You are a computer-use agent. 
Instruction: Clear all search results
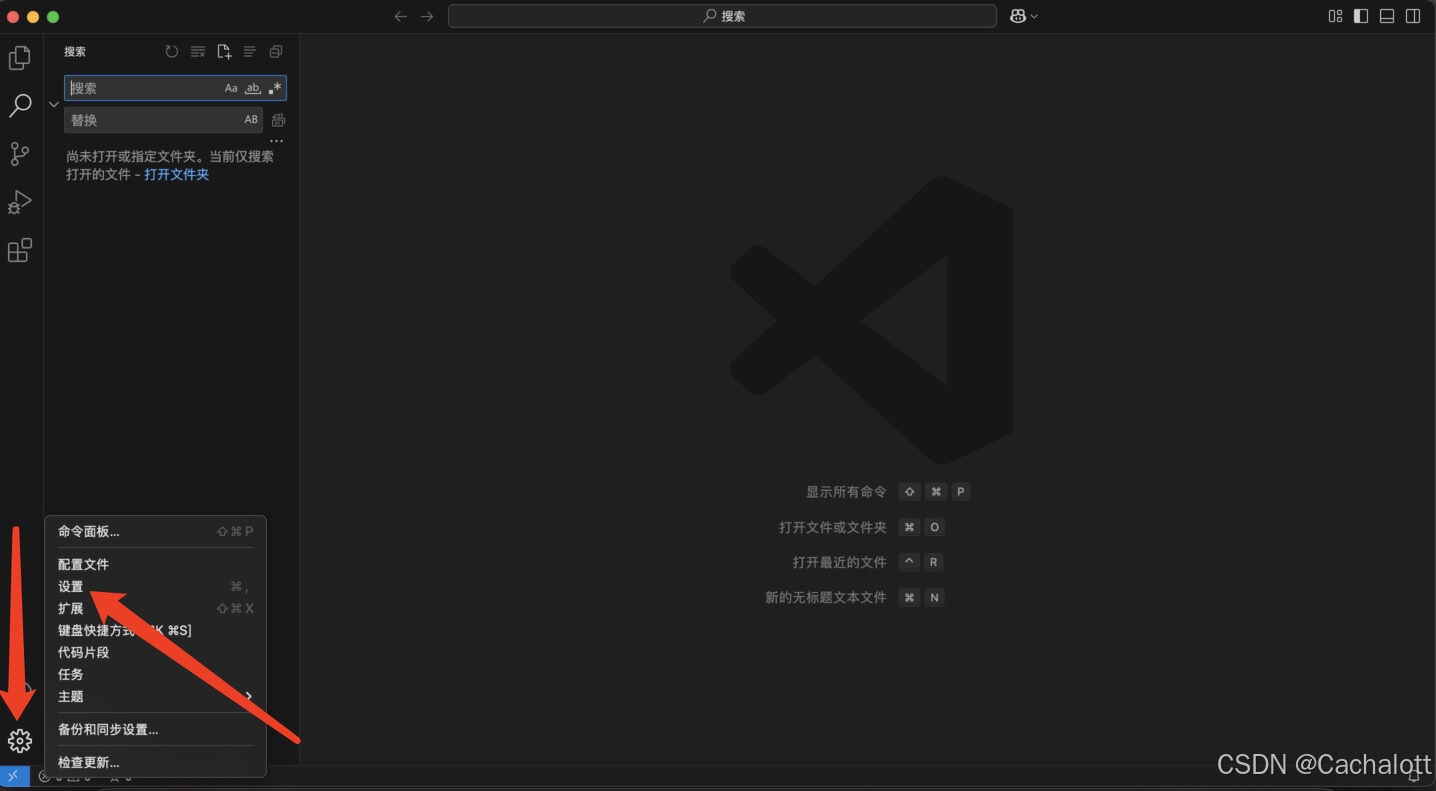197,51
